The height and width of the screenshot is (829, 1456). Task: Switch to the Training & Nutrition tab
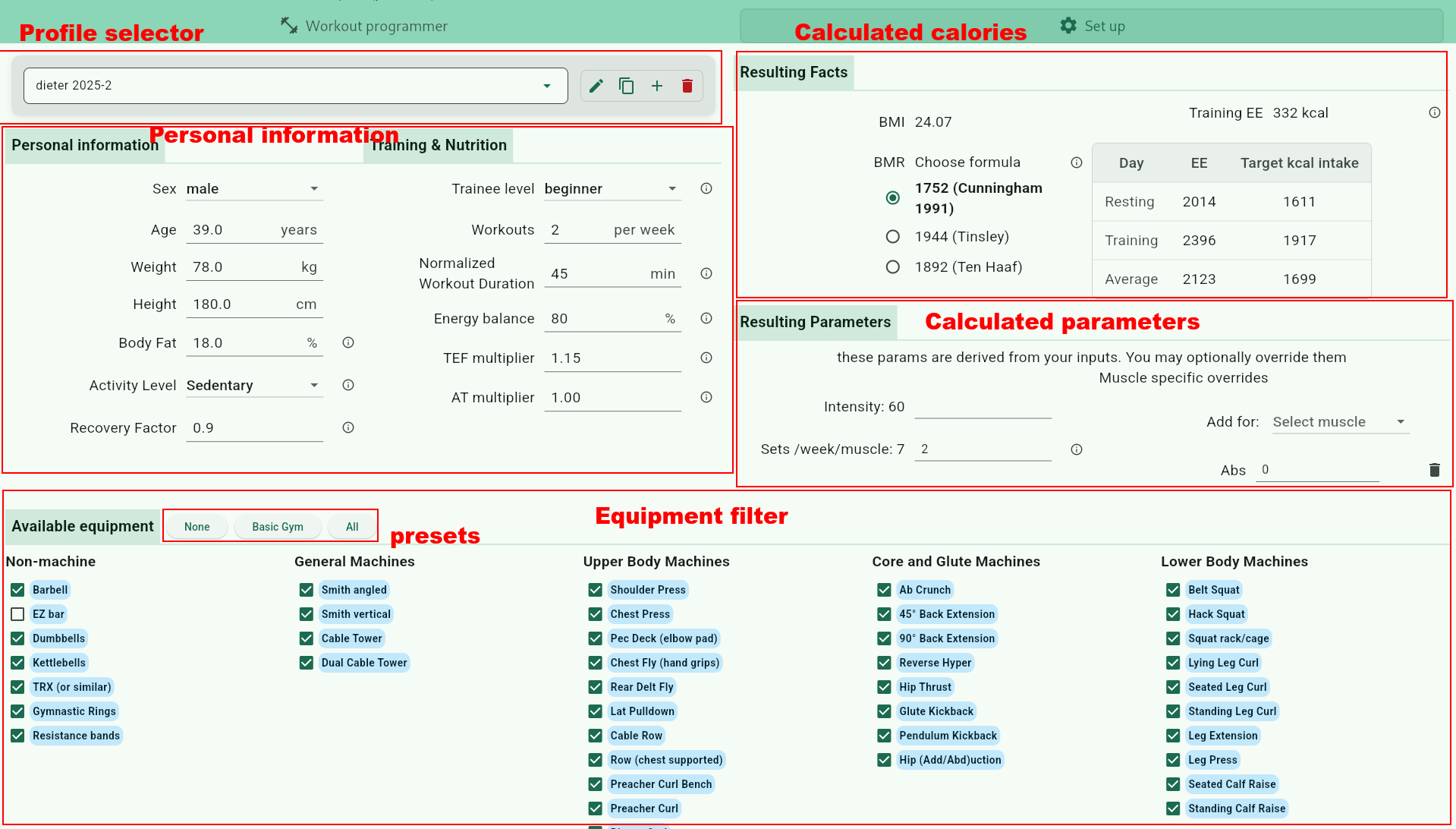click(437, 145)
